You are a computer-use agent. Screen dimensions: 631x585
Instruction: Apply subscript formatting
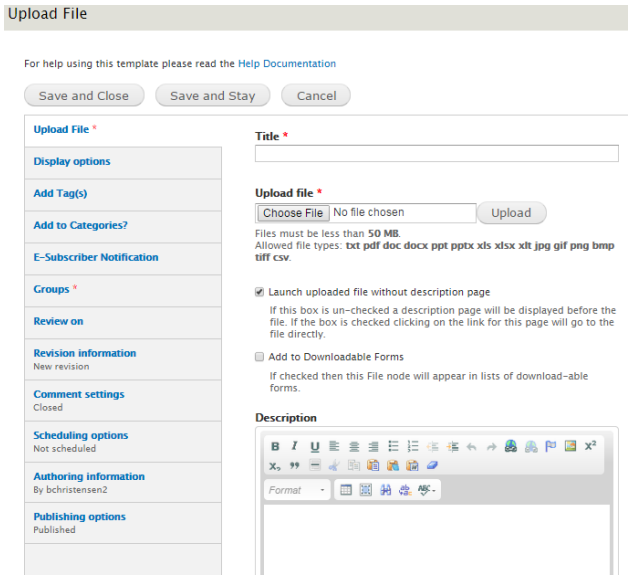click(x=275, y=466)
